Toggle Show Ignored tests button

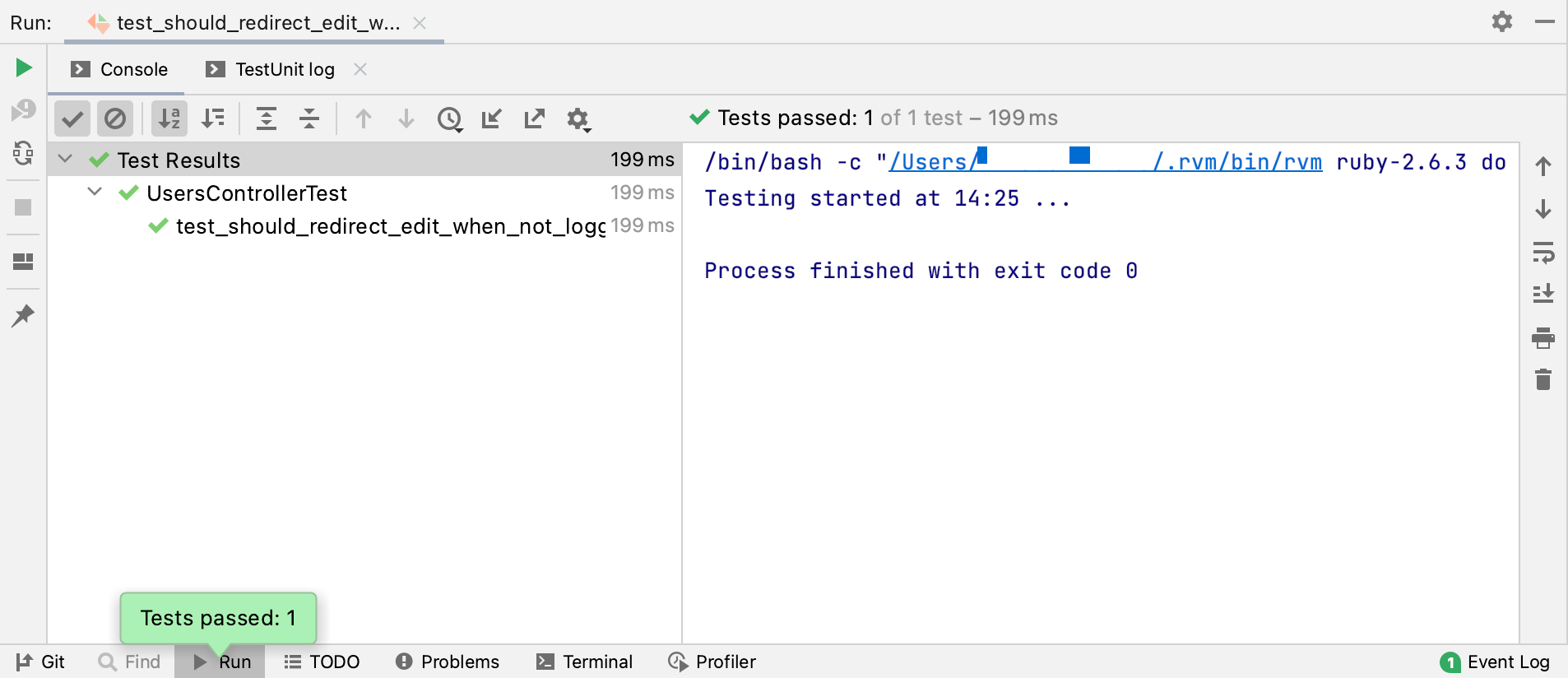[x=115, y=119]
